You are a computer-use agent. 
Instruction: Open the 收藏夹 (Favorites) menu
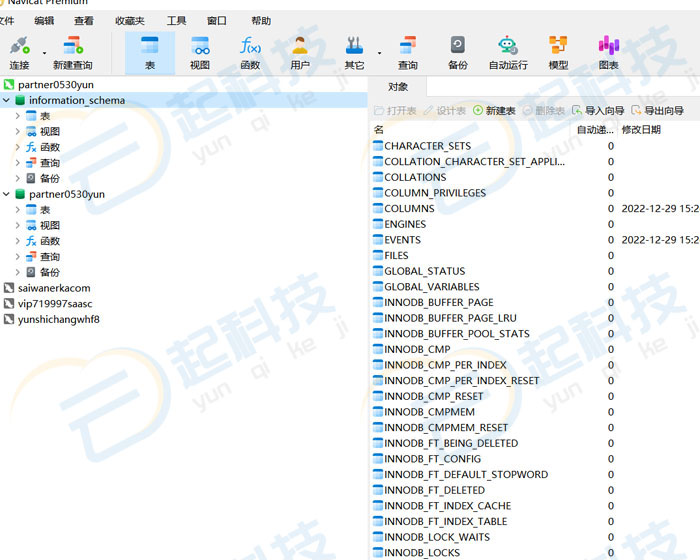129,21
